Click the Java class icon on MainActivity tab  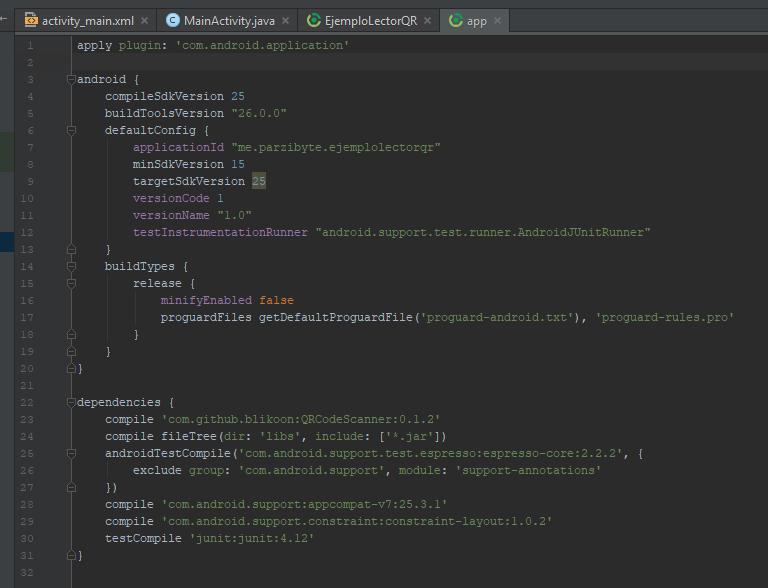pyautogui.click(x=173, y=20)
